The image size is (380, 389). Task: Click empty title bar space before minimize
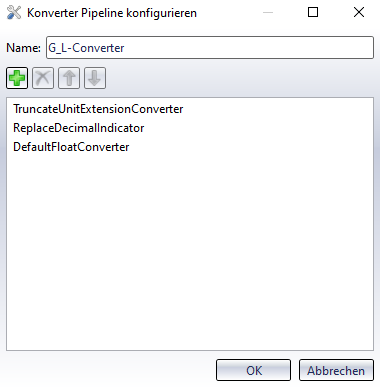[227, 13]
